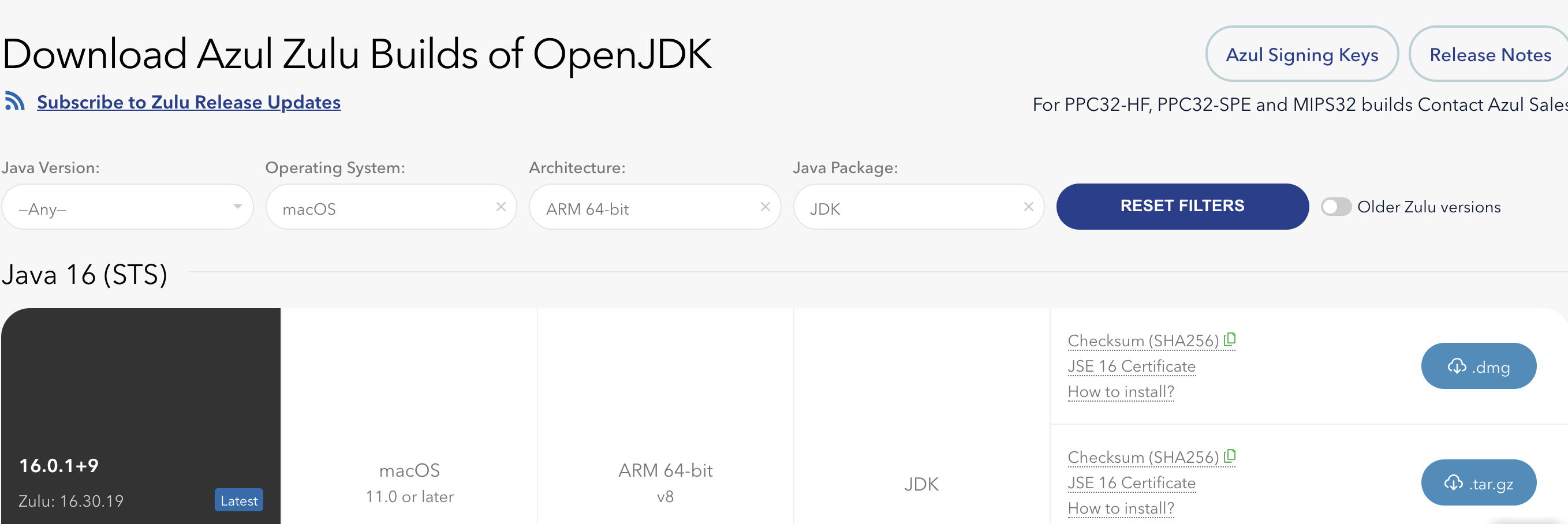Open JSE 16 Certificate for .dmg

pos(1132,366)
